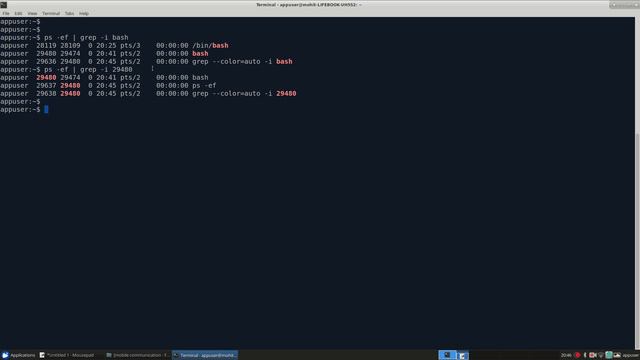Open the File menu
This screenshot has height=360, width=640.
pos(6,13)
